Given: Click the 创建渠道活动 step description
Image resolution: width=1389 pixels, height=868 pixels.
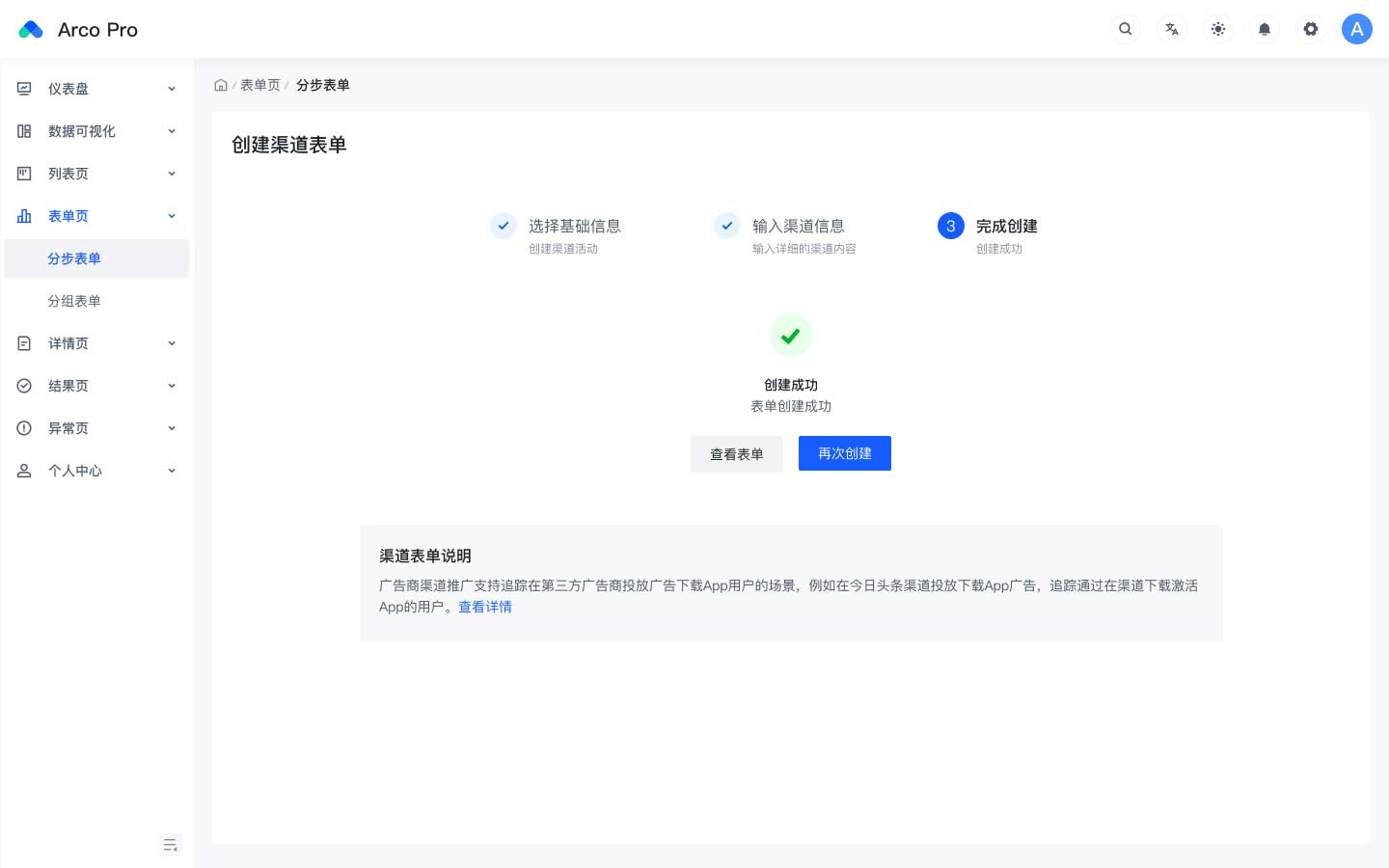Looking at the screenshot, I should coord(563,249).
